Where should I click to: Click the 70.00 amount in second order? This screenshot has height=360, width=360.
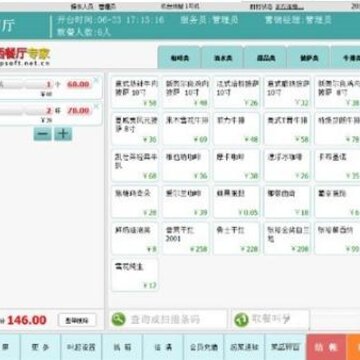coord(78,111)
